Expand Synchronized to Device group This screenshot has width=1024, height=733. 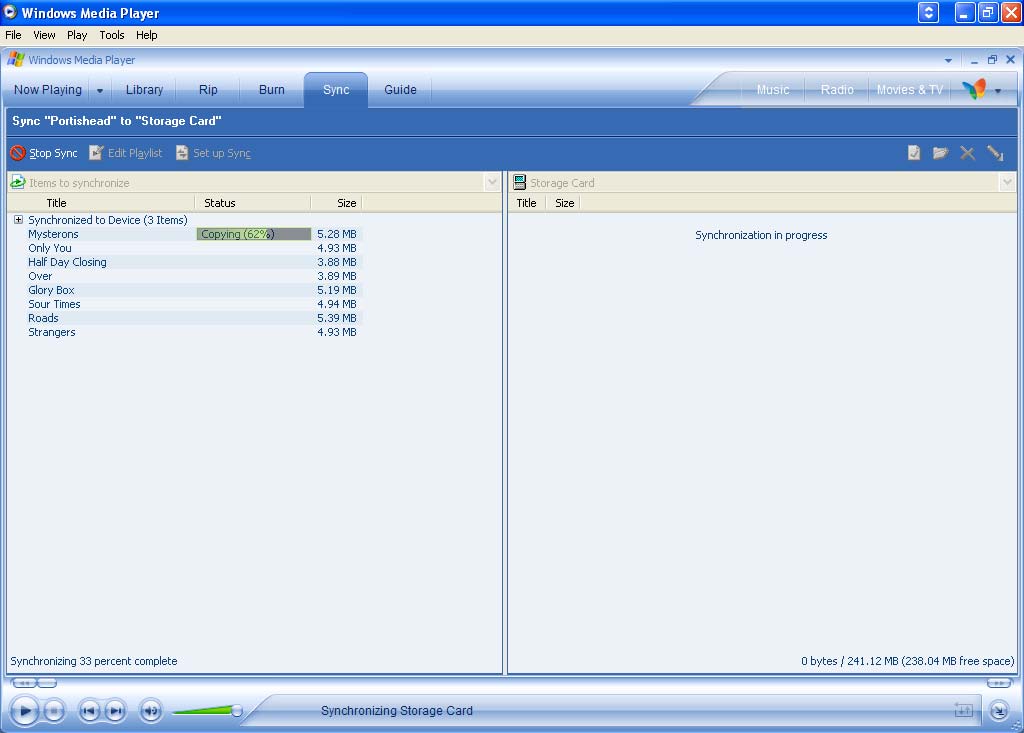pos(18,220)
